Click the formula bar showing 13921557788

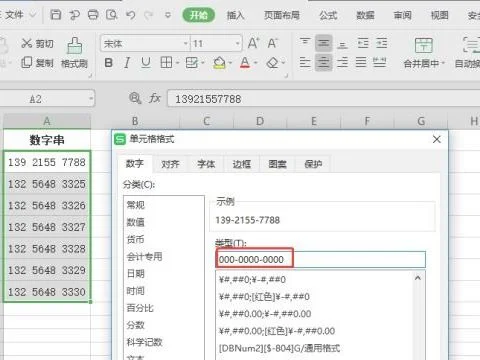[323, 99]
